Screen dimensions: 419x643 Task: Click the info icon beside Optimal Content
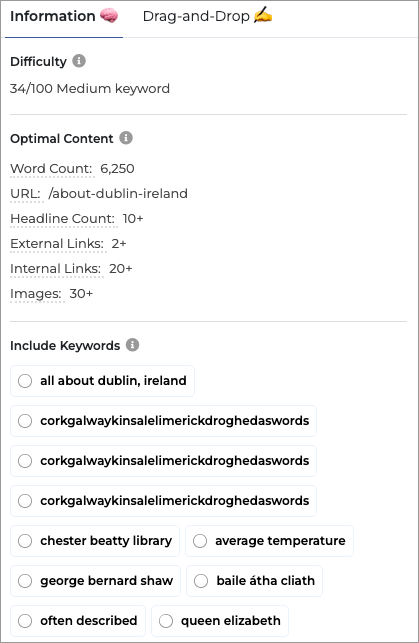coord(126,138)
